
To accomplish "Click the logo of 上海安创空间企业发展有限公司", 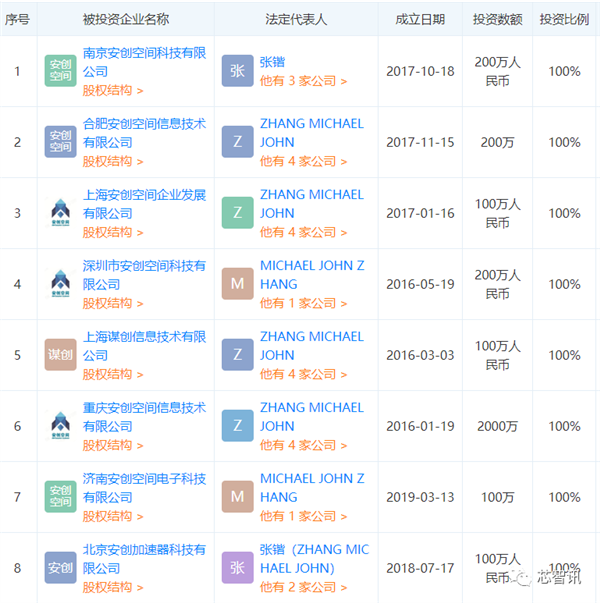I will click(x=60, y=213).
